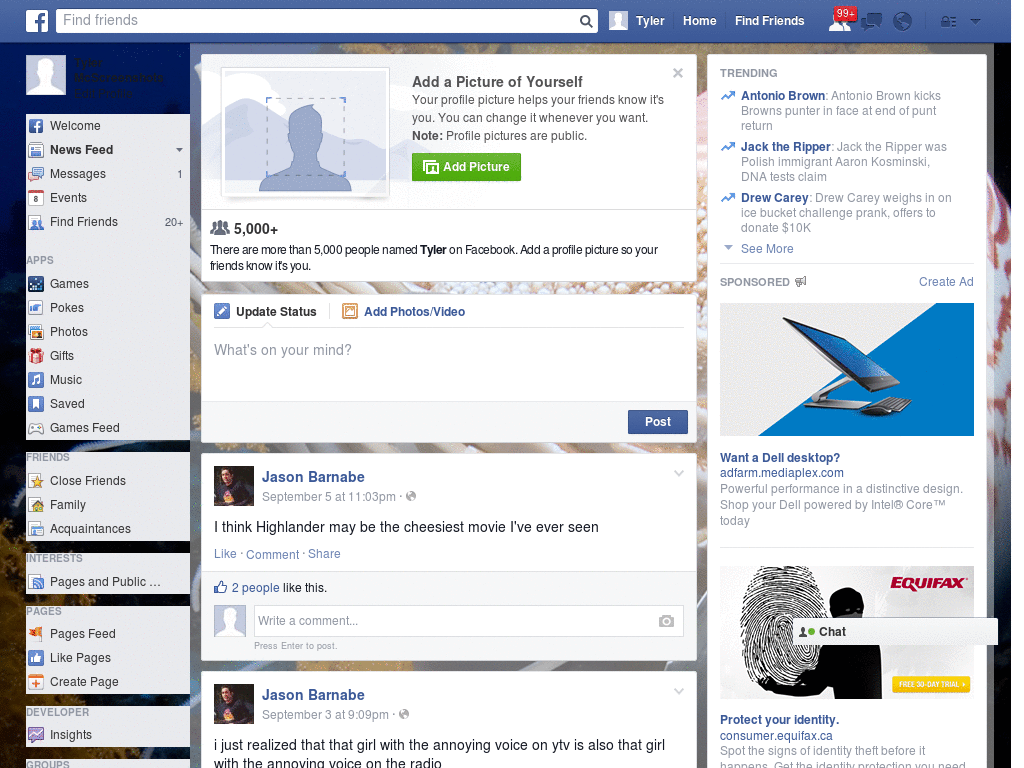Expand the account menu arrow in top bar
Image resolution: width=1024 pixels, height=768 pixels.
click(x=975, y=22)
